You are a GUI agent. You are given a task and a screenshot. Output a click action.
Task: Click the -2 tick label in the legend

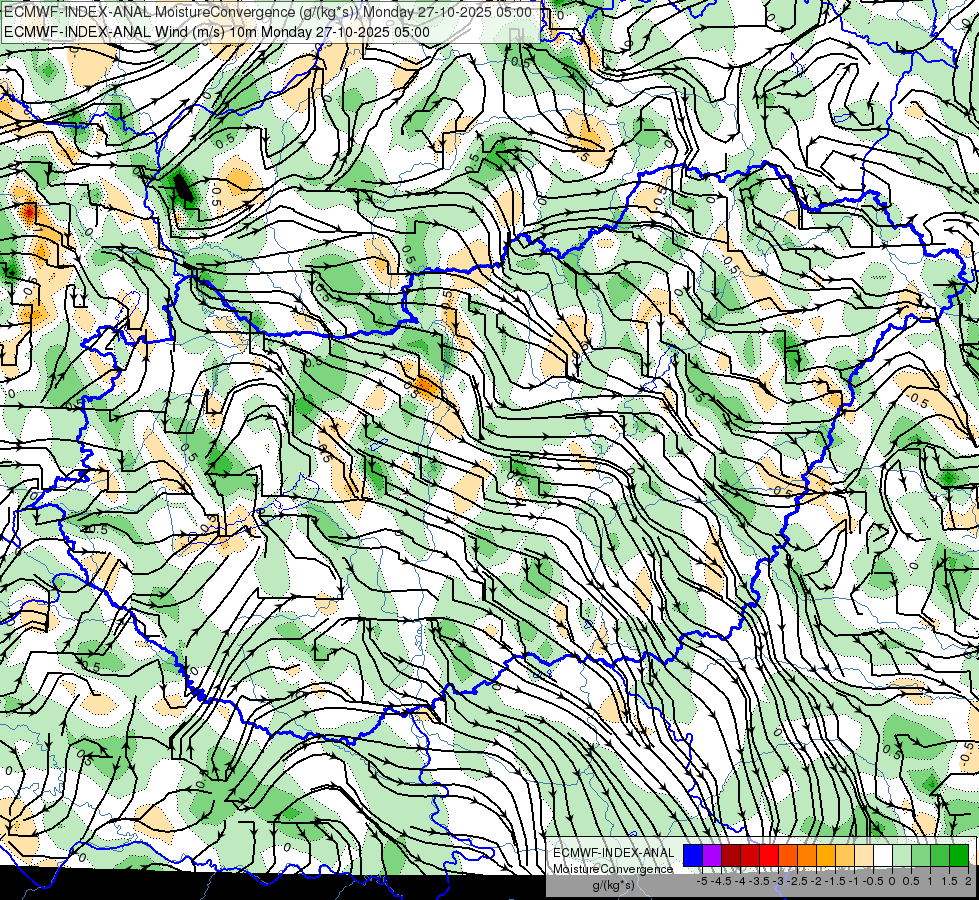(817, 881)
